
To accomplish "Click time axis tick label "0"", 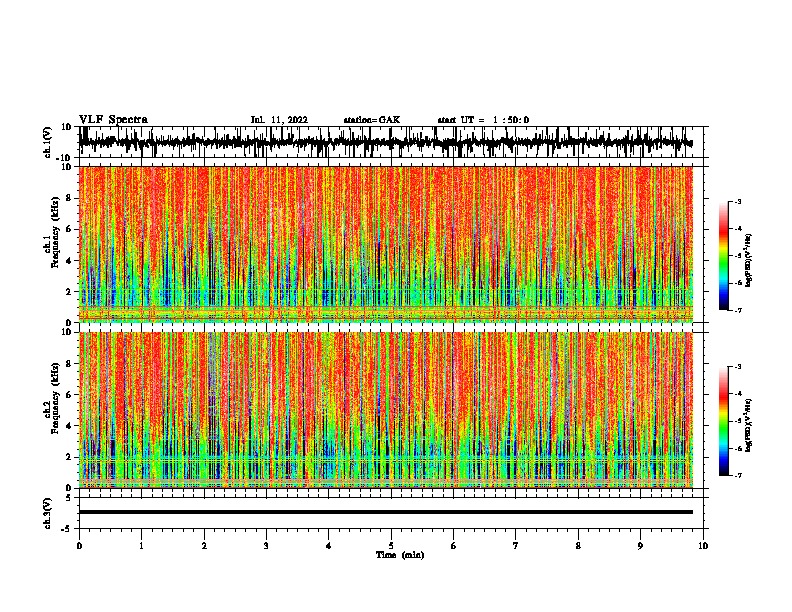I will [x=79, y=546].
